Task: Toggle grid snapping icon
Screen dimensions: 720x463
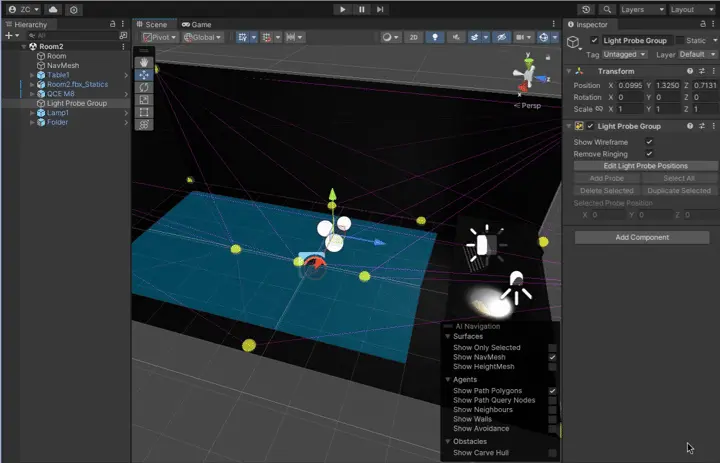Action: [266, 37]
